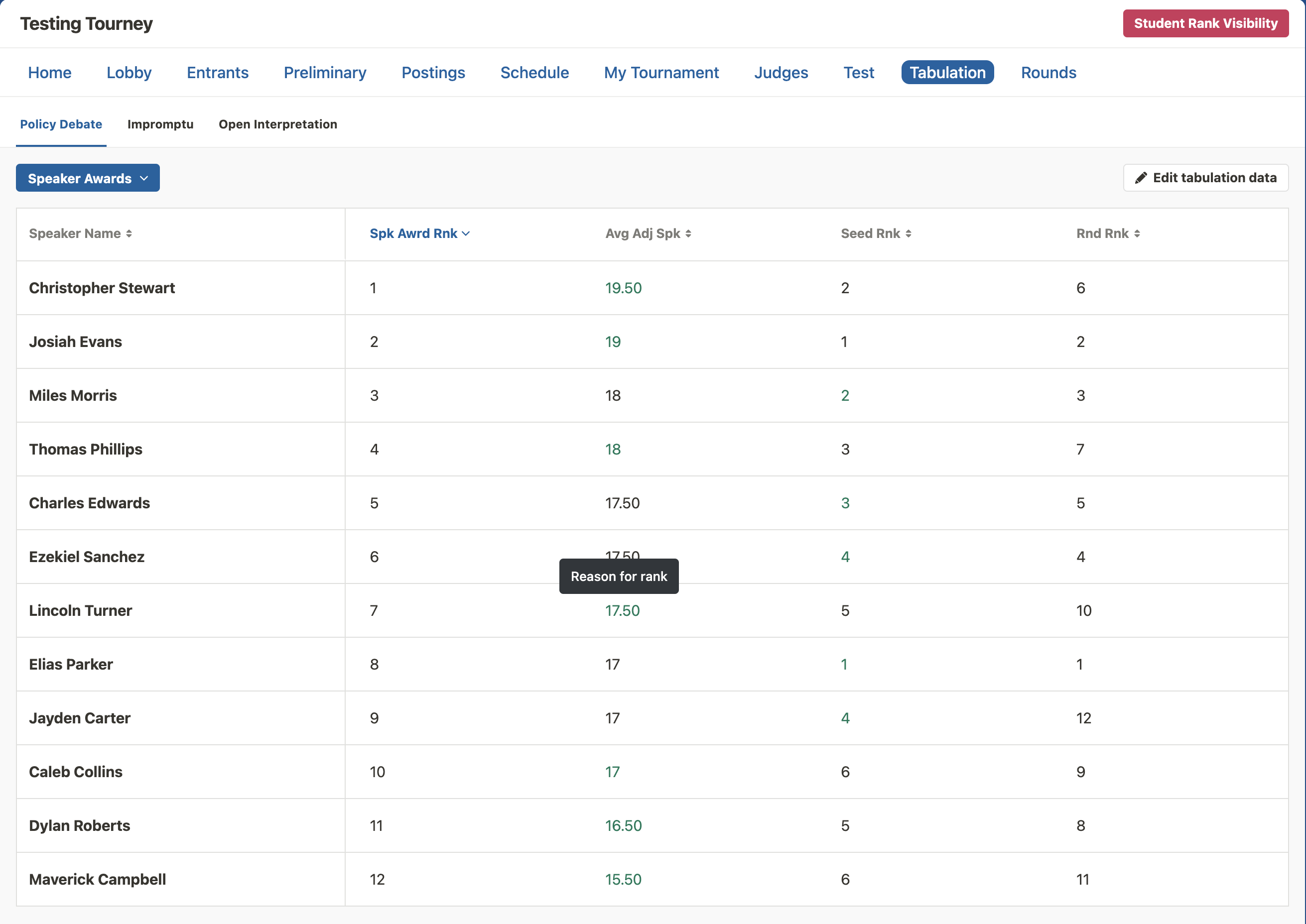Select the Jayden Carter name cell

180,718
